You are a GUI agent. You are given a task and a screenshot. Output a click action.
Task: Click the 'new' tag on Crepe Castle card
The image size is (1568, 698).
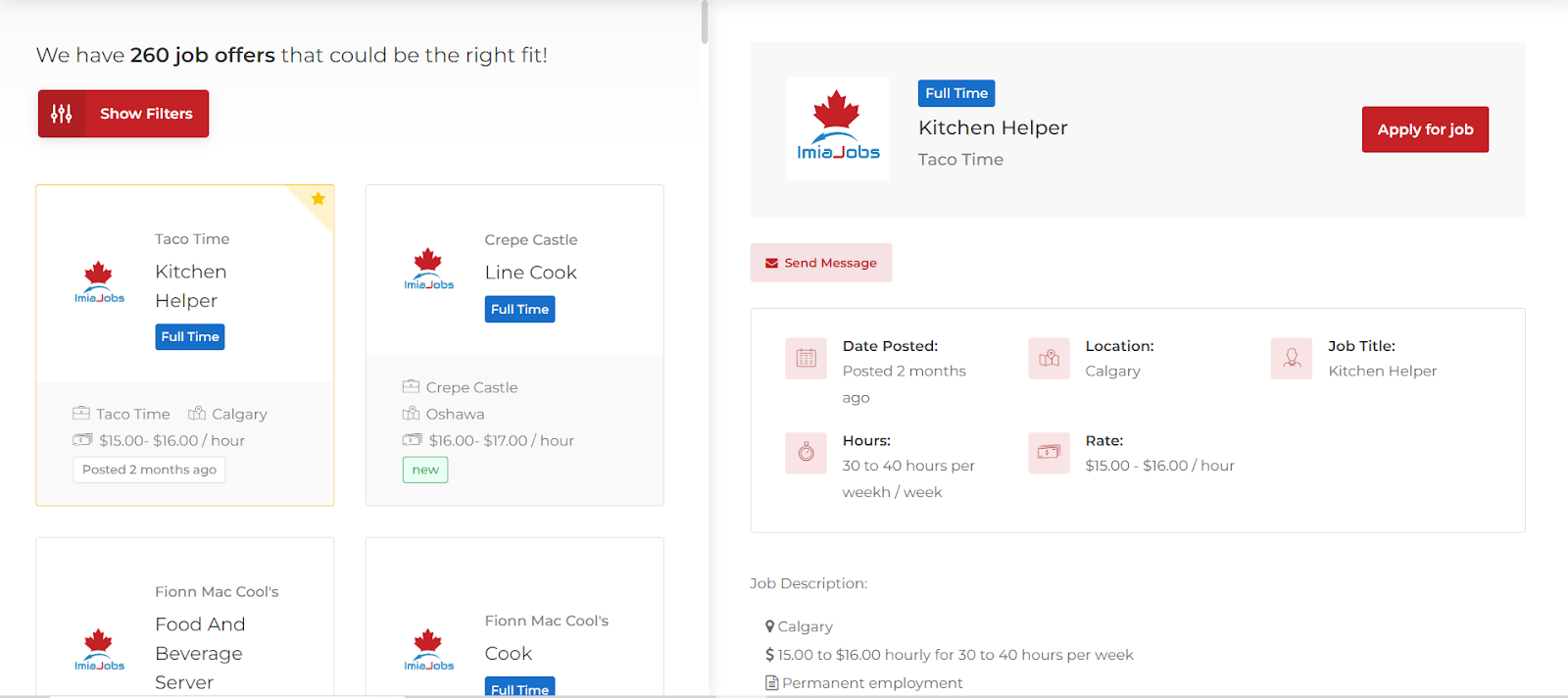(x=425, y=471)
